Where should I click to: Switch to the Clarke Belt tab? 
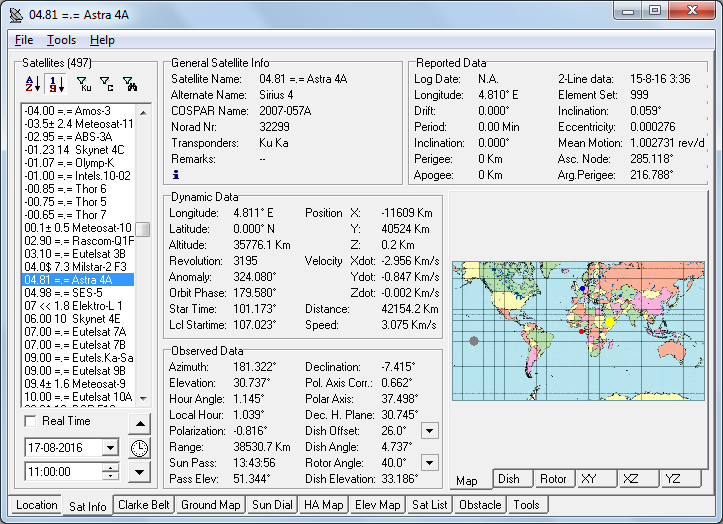click(143, 505)
